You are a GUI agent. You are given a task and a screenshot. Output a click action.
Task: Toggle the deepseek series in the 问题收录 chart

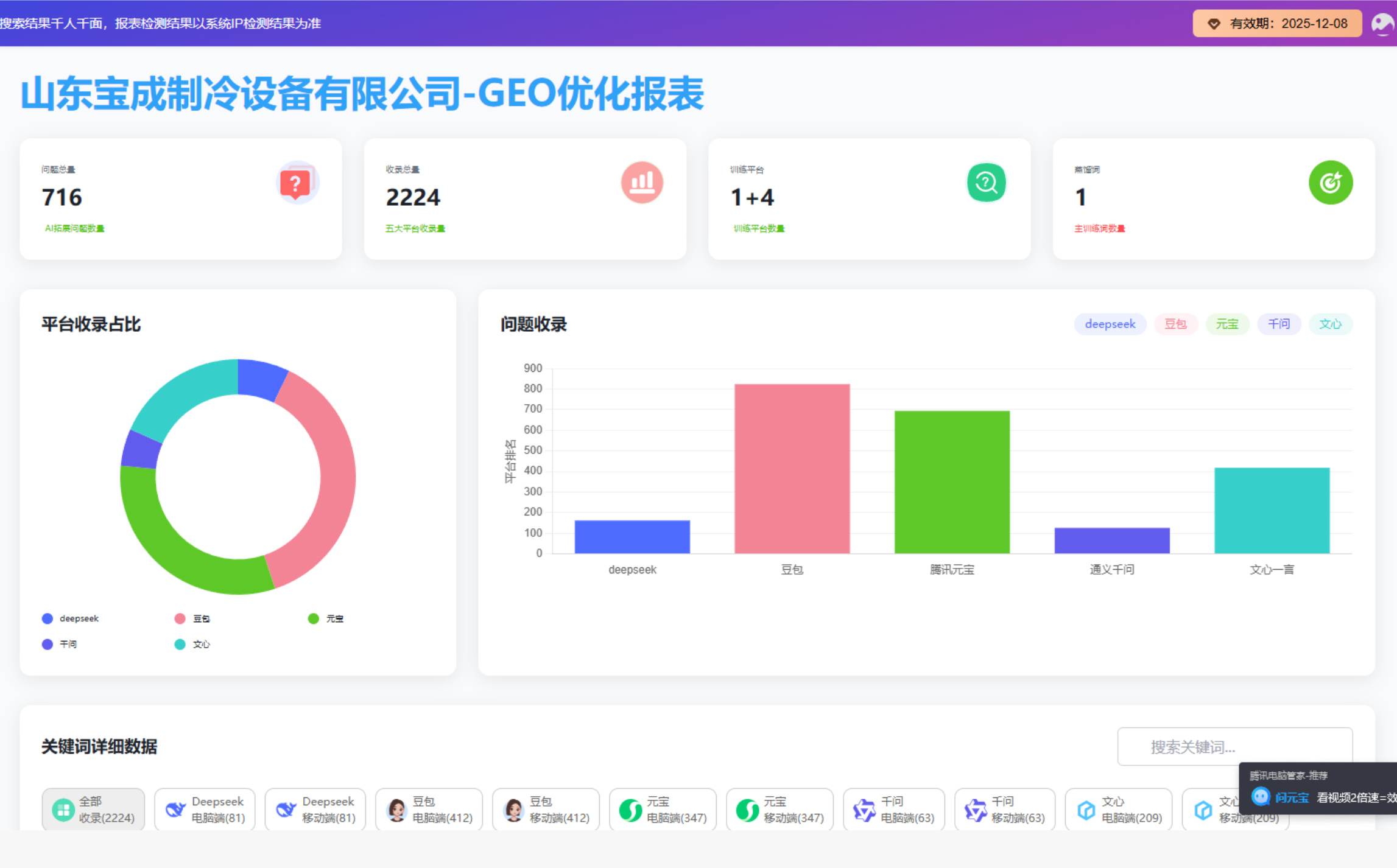click(x=1110, y=324)
